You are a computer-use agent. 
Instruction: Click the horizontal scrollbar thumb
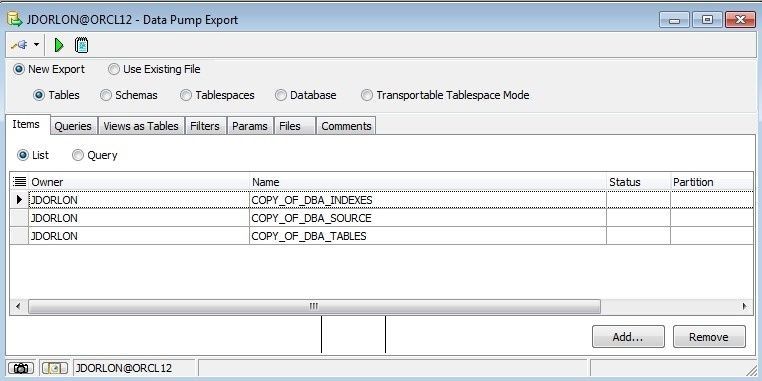pos(314,306)
